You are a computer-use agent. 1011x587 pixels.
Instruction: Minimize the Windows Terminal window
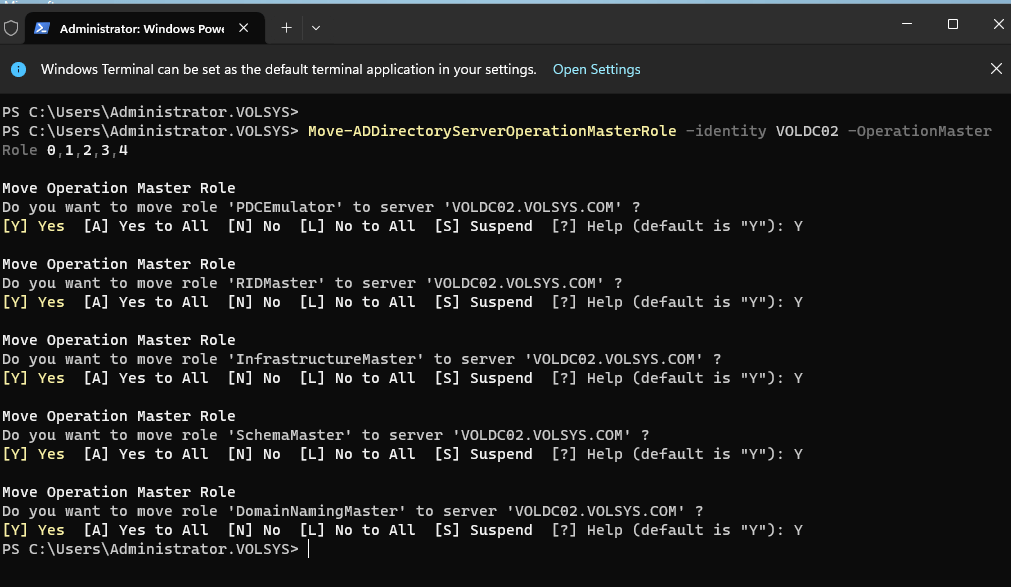point(908,24)
